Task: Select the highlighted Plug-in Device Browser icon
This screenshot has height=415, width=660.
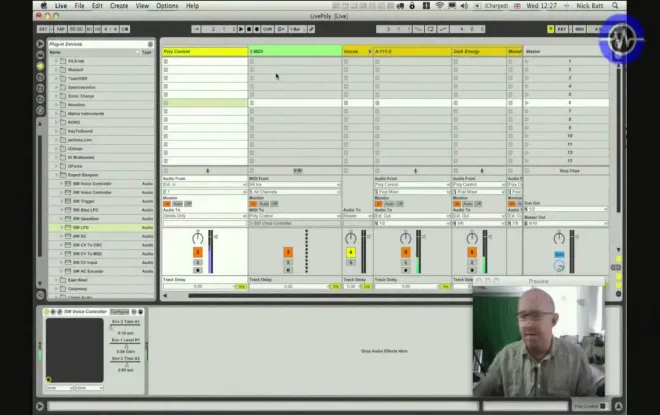Action: point(40,66)
